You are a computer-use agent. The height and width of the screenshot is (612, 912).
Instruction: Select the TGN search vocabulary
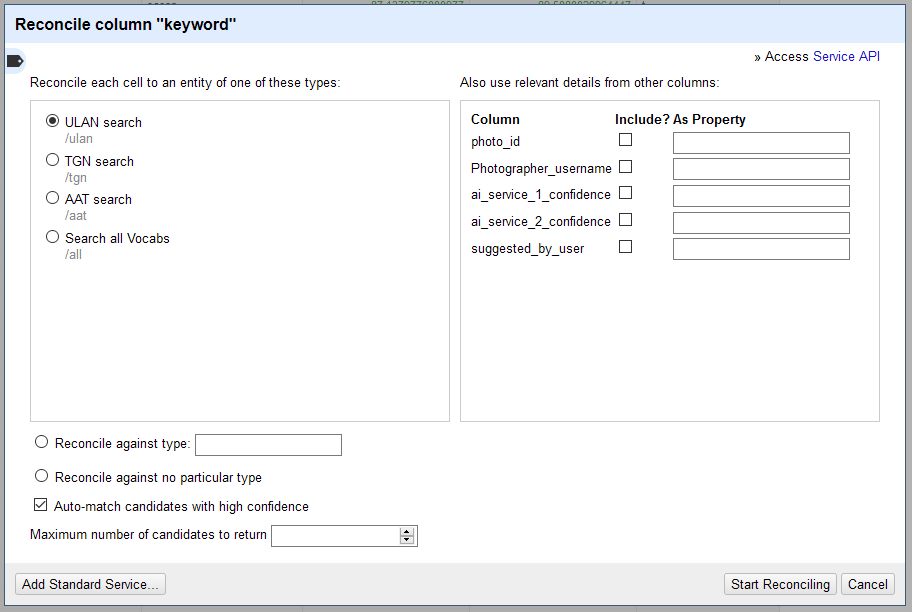[x=51, y=159]
